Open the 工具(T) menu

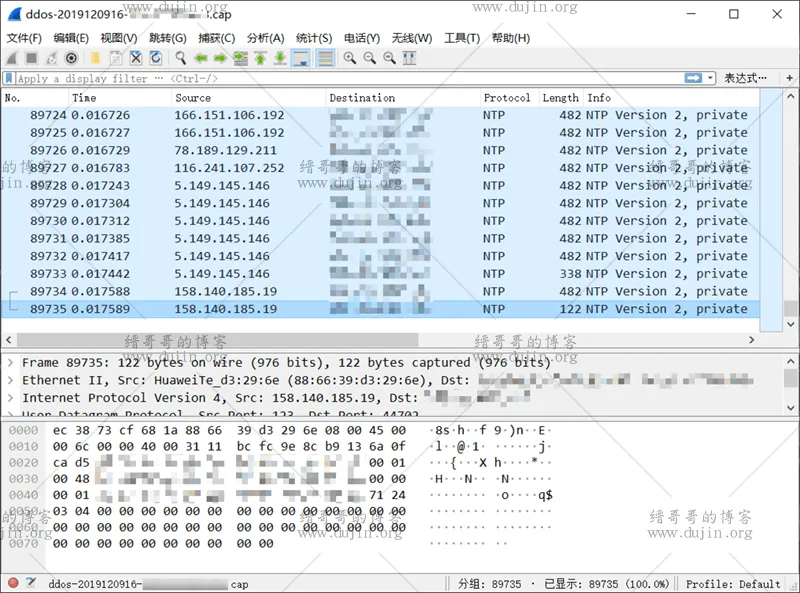coord(462,38)
